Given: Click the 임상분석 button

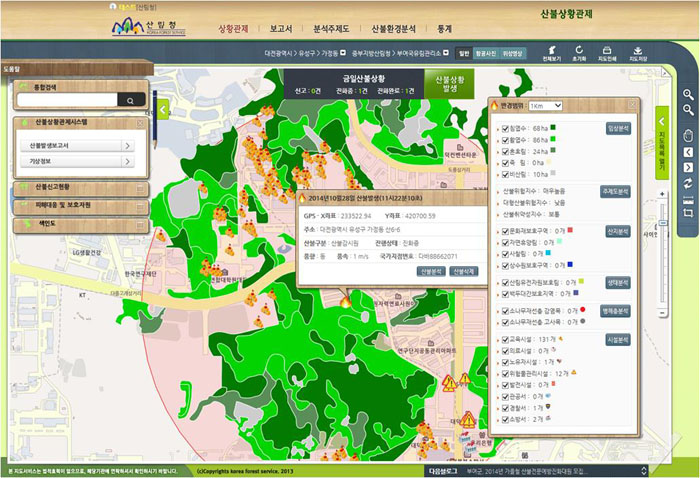Looking at the screenshot, I should (617, 128).
